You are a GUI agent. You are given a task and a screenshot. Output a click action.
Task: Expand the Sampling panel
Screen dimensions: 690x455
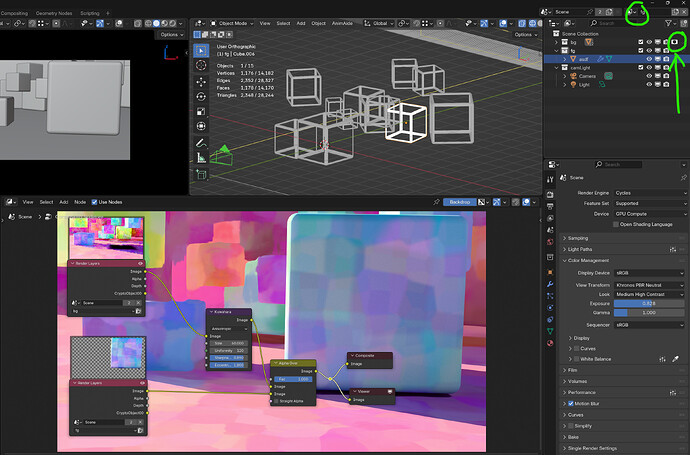coord(577,238)
